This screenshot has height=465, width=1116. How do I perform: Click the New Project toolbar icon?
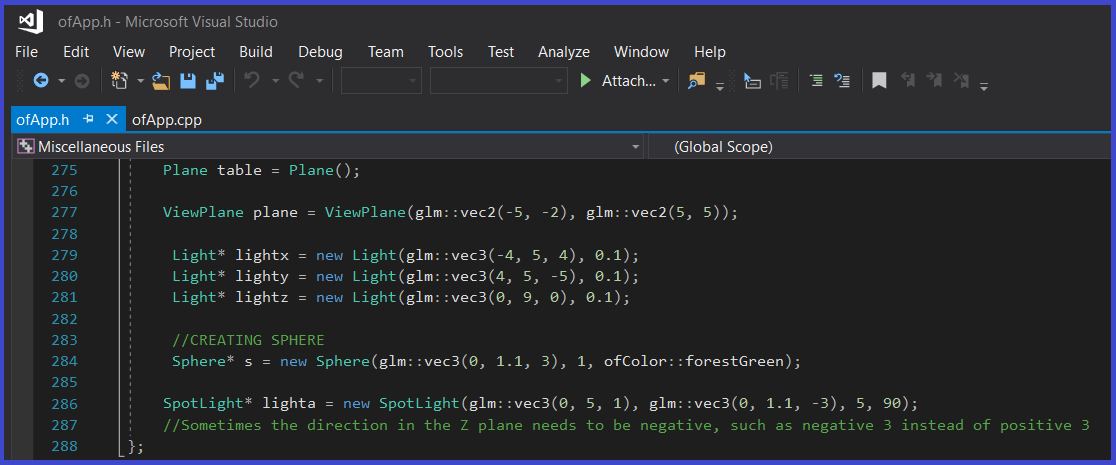(x=120, y=81)
